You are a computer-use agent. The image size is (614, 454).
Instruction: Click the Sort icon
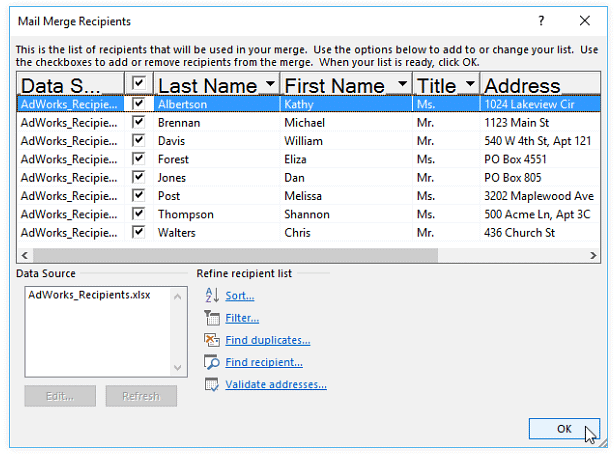(211, 295)
